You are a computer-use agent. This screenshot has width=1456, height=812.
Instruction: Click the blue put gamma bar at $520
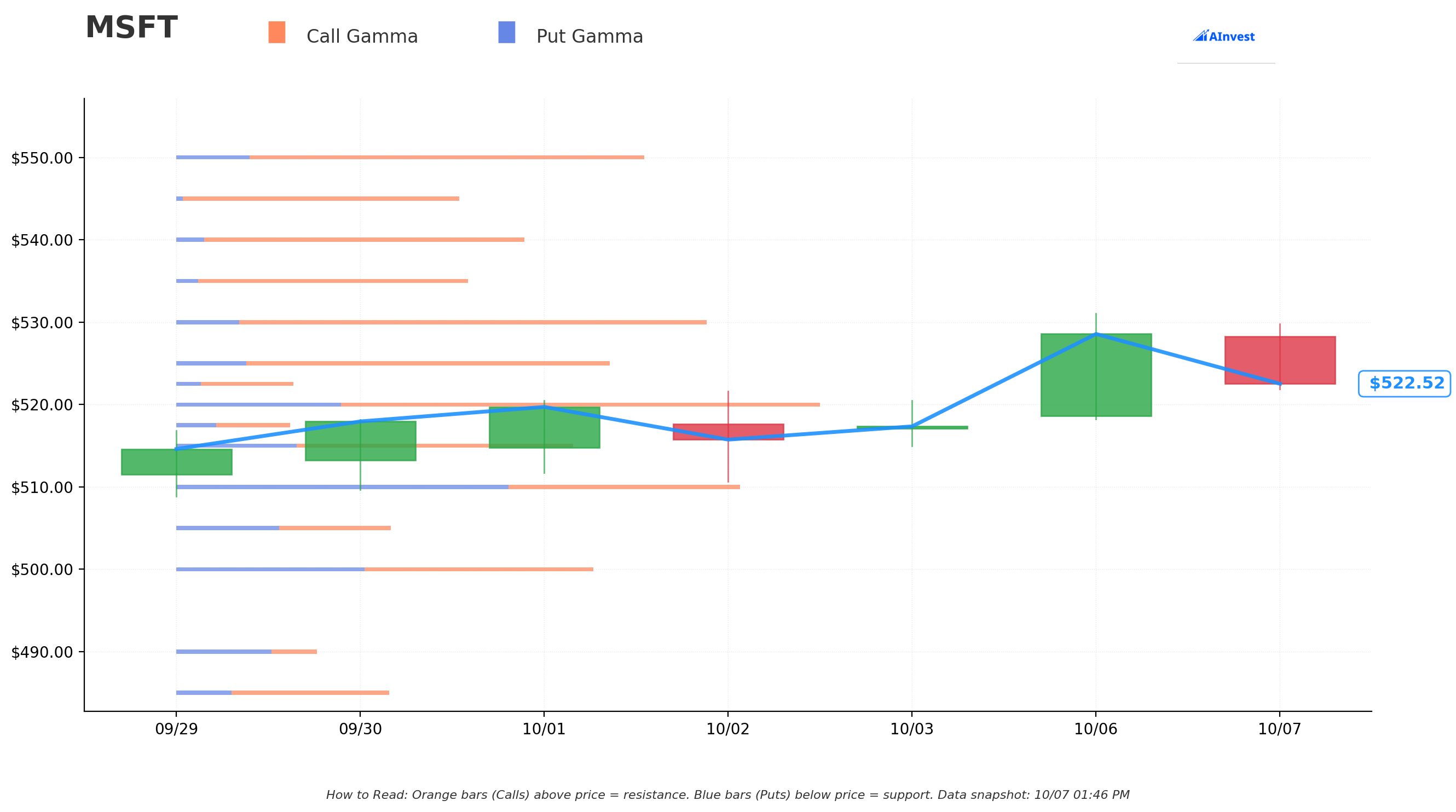coord(259,404)
